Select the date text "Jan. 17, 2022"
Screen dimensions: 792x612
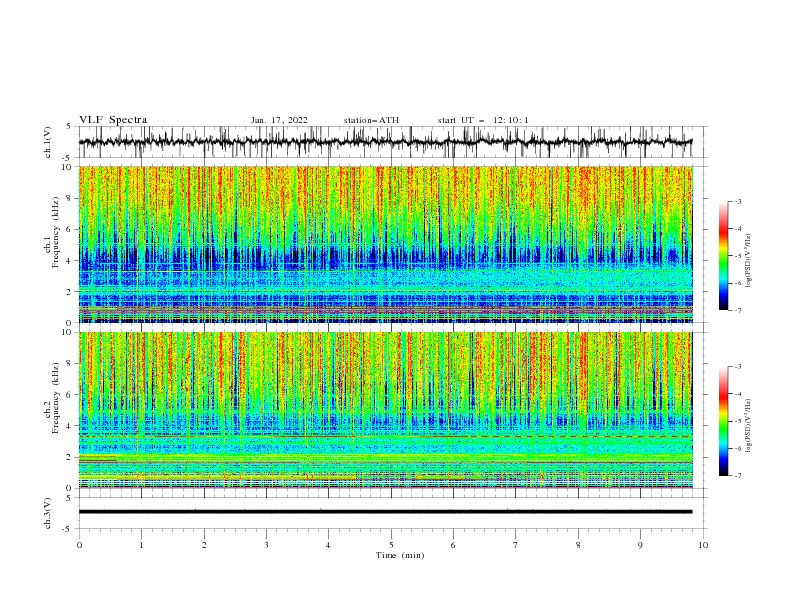click(x=279, y=120)
